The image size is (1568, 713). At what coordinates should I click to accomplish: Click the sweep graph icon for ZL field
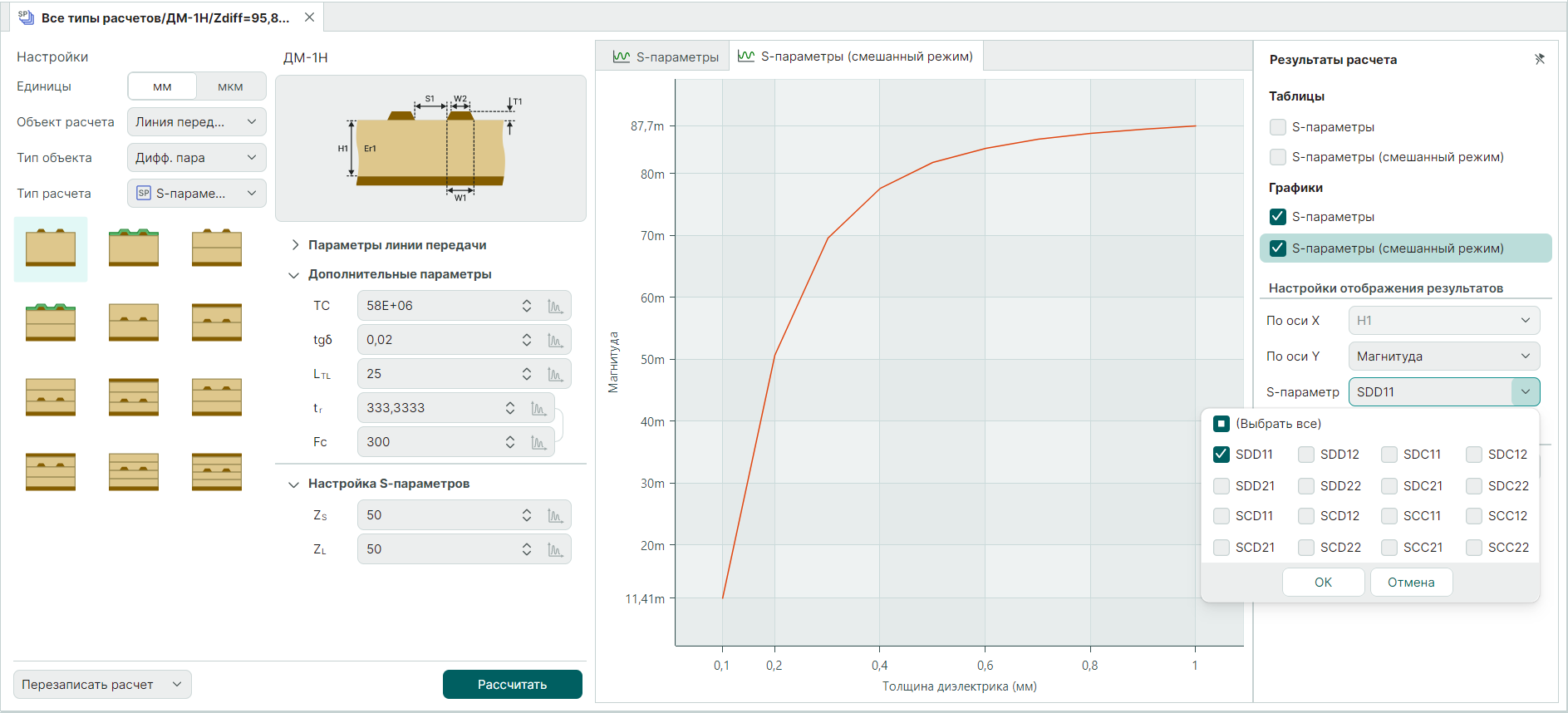555,549
